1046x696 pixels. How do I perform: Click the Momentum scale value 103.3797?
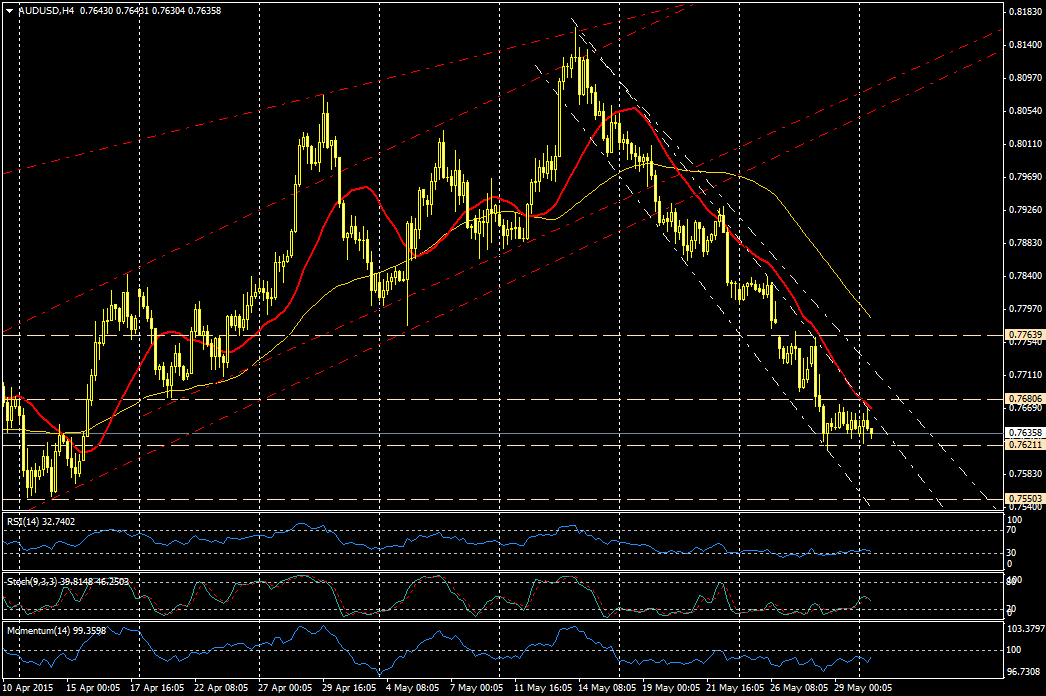[1023, 628]
